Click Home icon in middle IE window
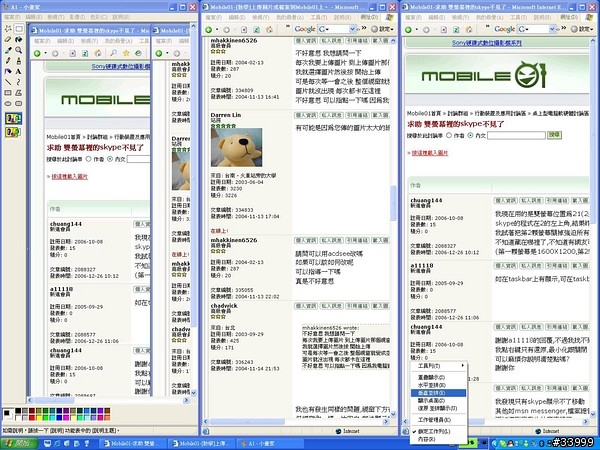The height and width of the screenshot is (450, 600). [x=269, y=30]
